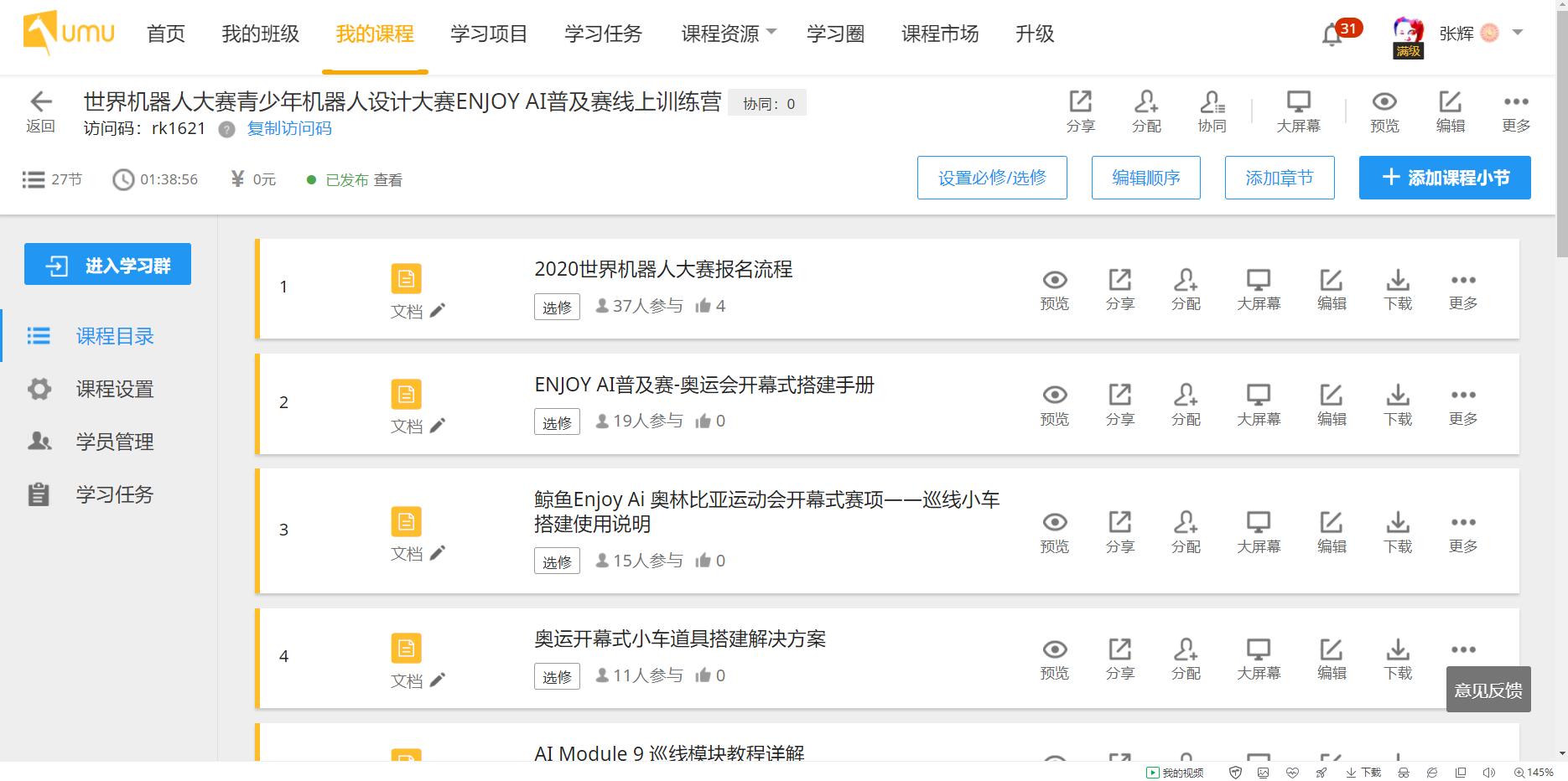Screen dimensions: 1568x781
Task: Open 学习任务 in the left sidebar
Action: [115, 494]
